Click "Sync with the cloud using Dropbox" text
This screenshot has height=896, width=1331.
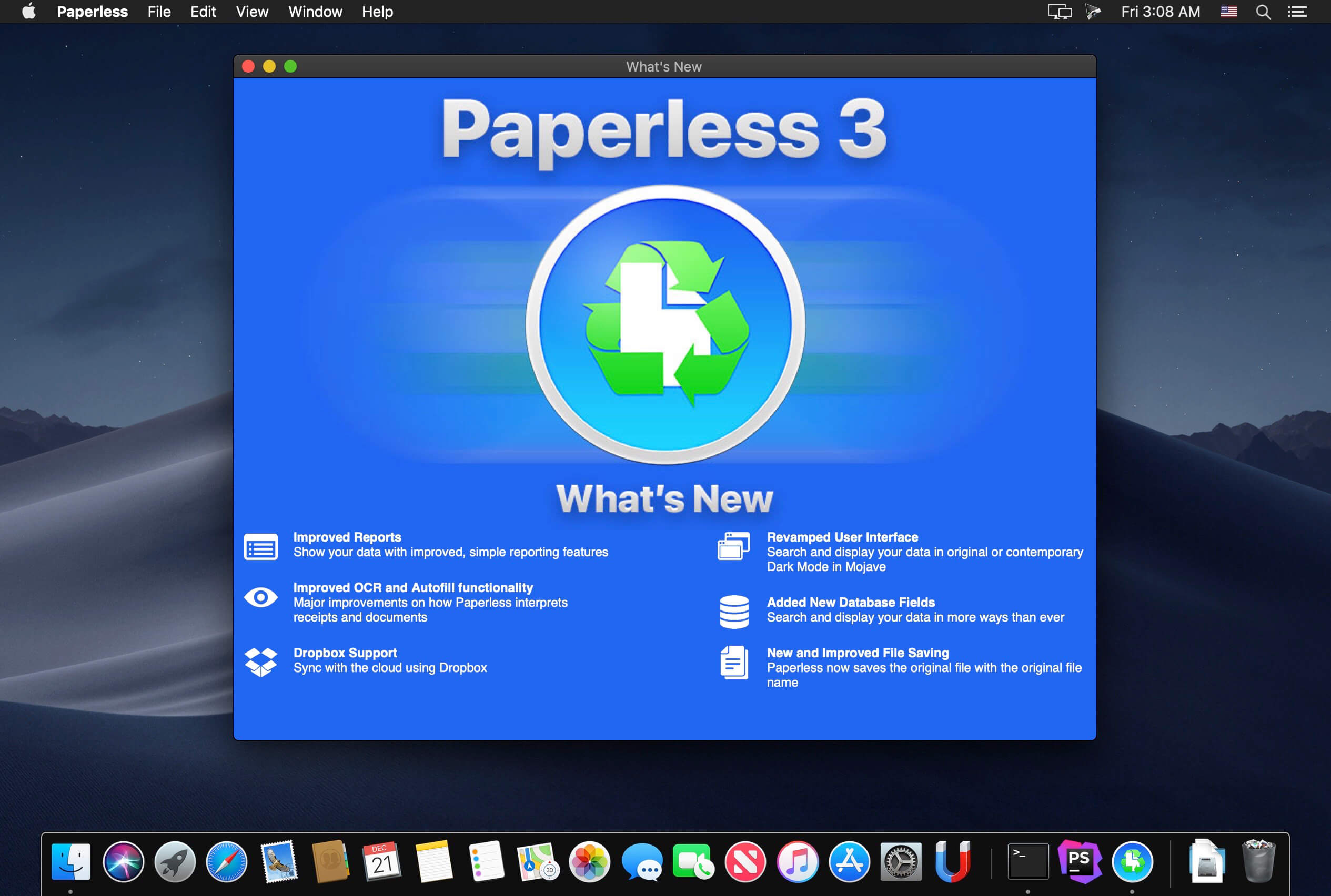390,667
